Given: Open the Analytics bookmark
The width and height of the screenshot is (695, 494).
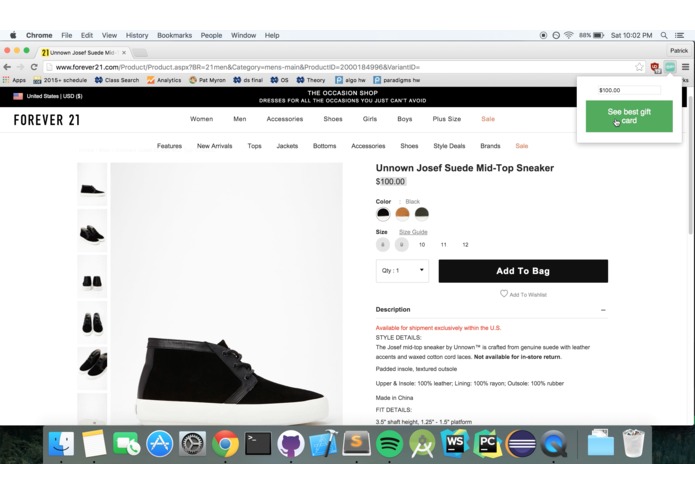Looking at the screenshot, I should tap(164, 80).
